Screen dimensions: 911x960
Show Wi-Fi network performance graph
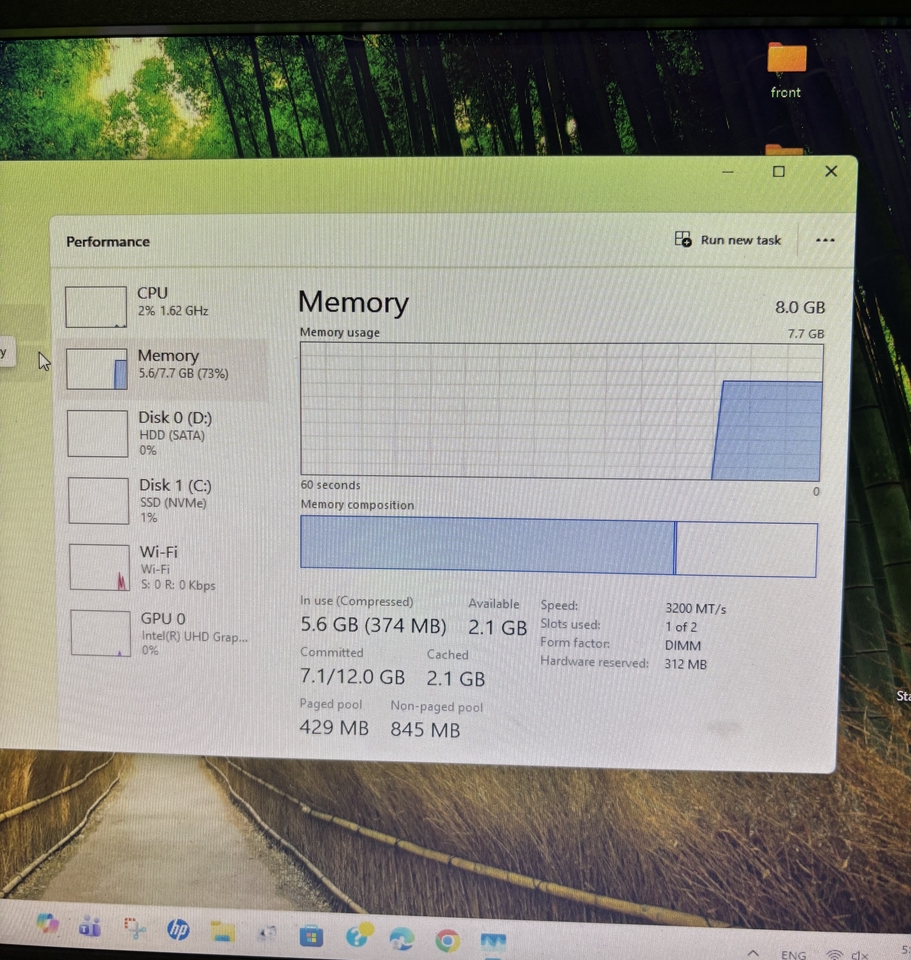click(160, 567)
